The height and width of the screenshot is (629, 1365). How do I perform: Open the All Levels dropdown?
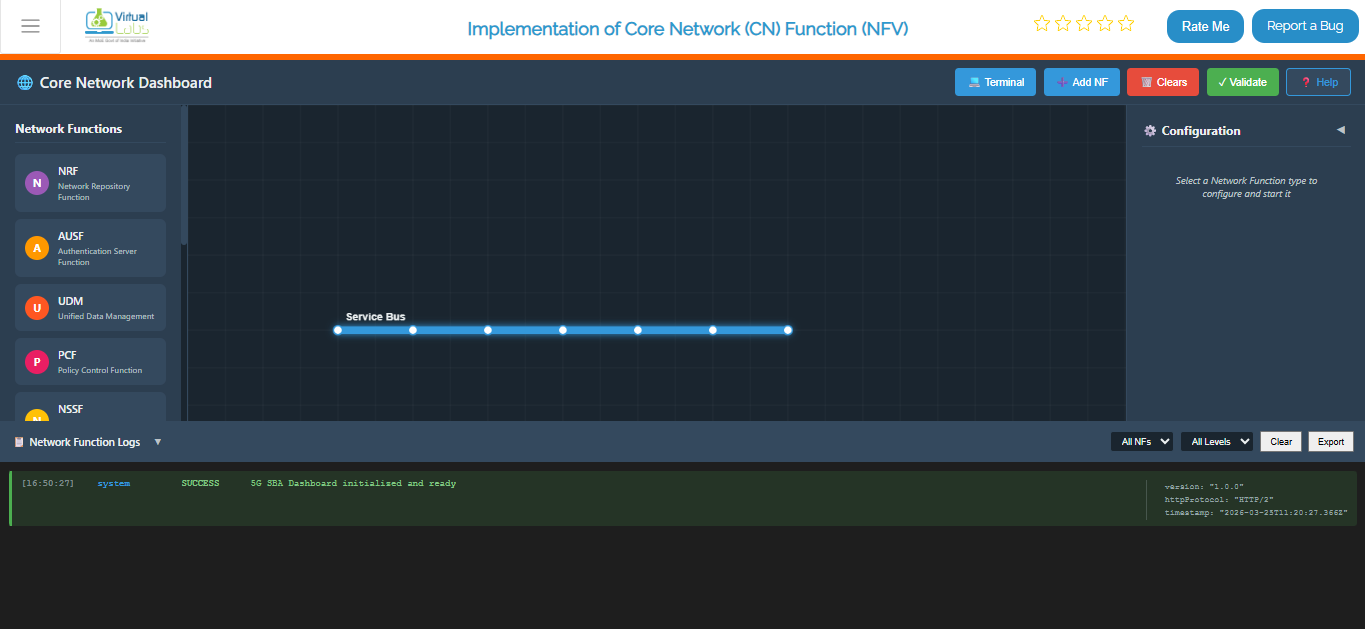(x=1217, y=441)
